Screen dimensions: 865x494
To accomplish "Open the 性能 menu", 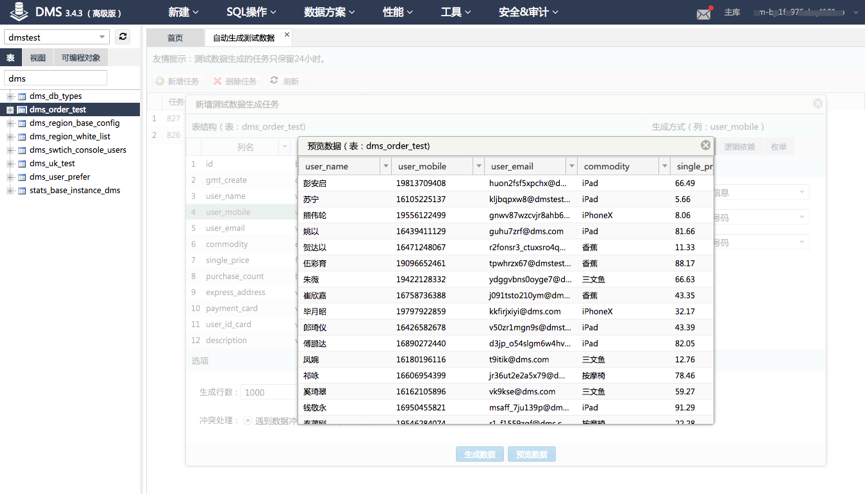I will pos(398,12).
